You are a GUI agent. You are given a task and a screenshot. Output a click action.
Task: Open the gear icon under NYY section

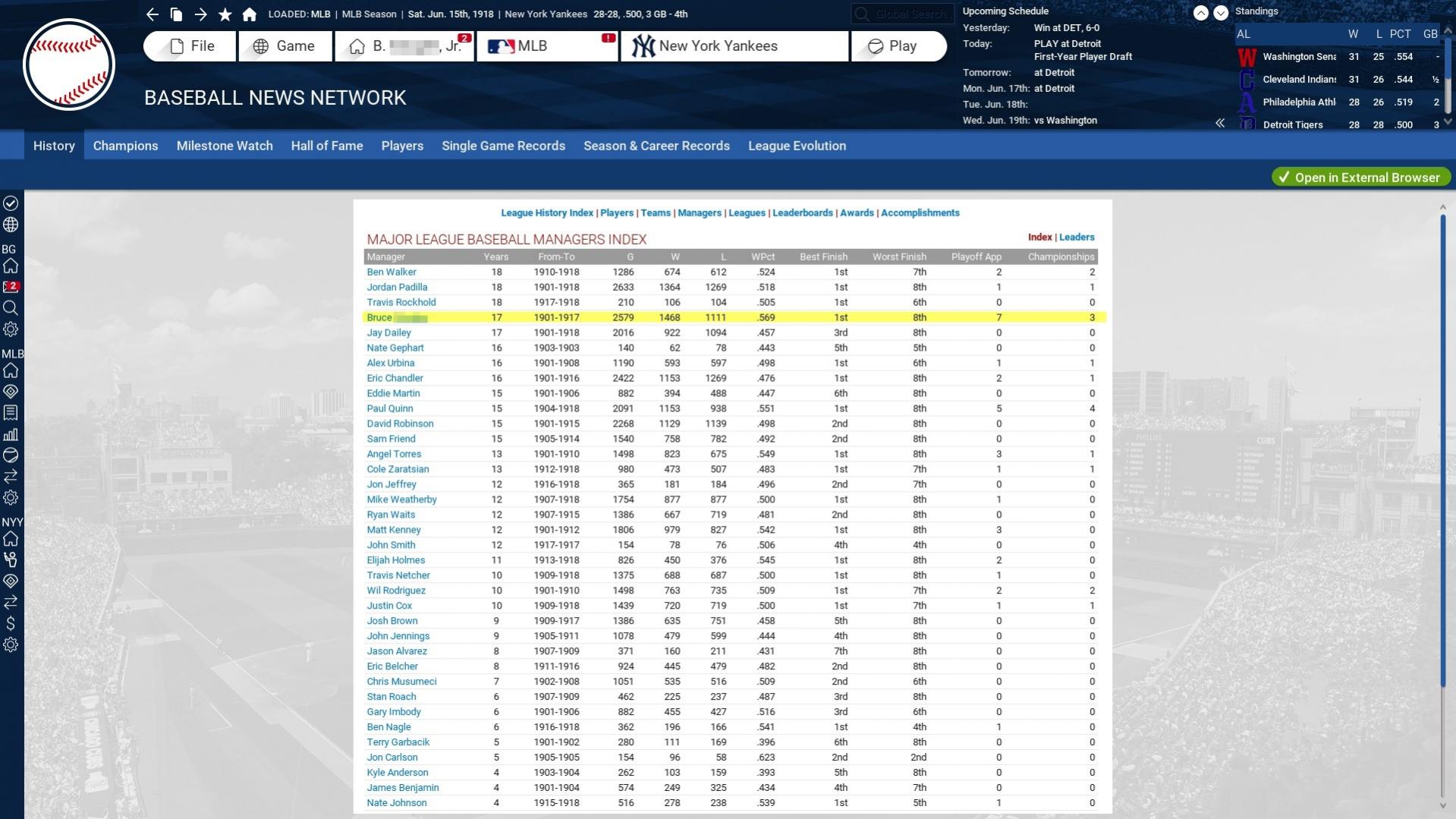11,645
